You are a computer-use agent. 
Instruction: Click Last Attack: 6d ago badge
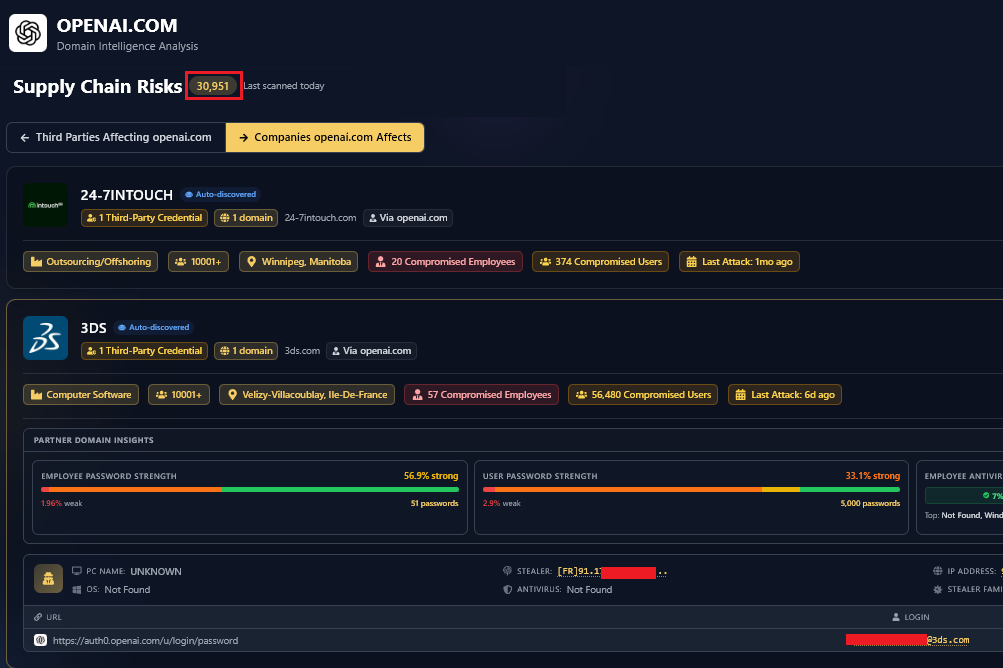coord(785,395)
